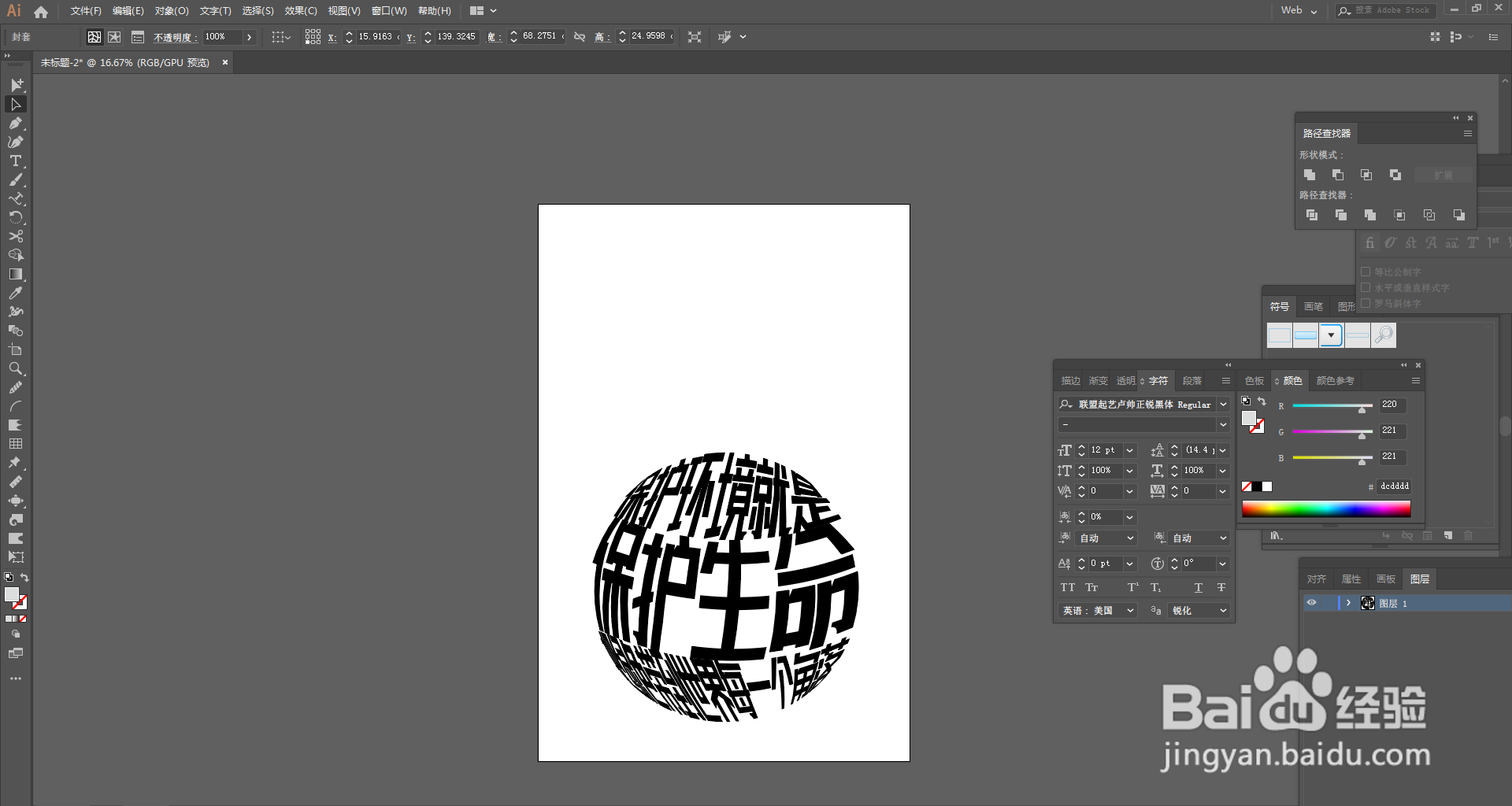
Task: Select the Artboard tool
Action: pyautogui.click(x=16, y=349)
